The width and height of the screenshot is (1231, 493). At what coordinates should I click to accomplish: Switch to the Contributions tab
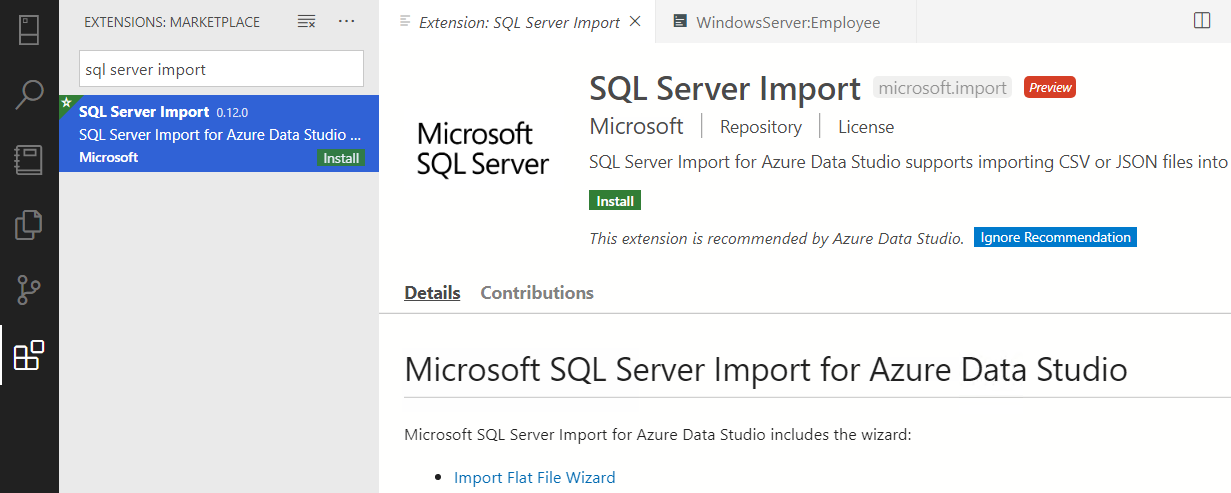pyautogui.click(x=537, y=293)
